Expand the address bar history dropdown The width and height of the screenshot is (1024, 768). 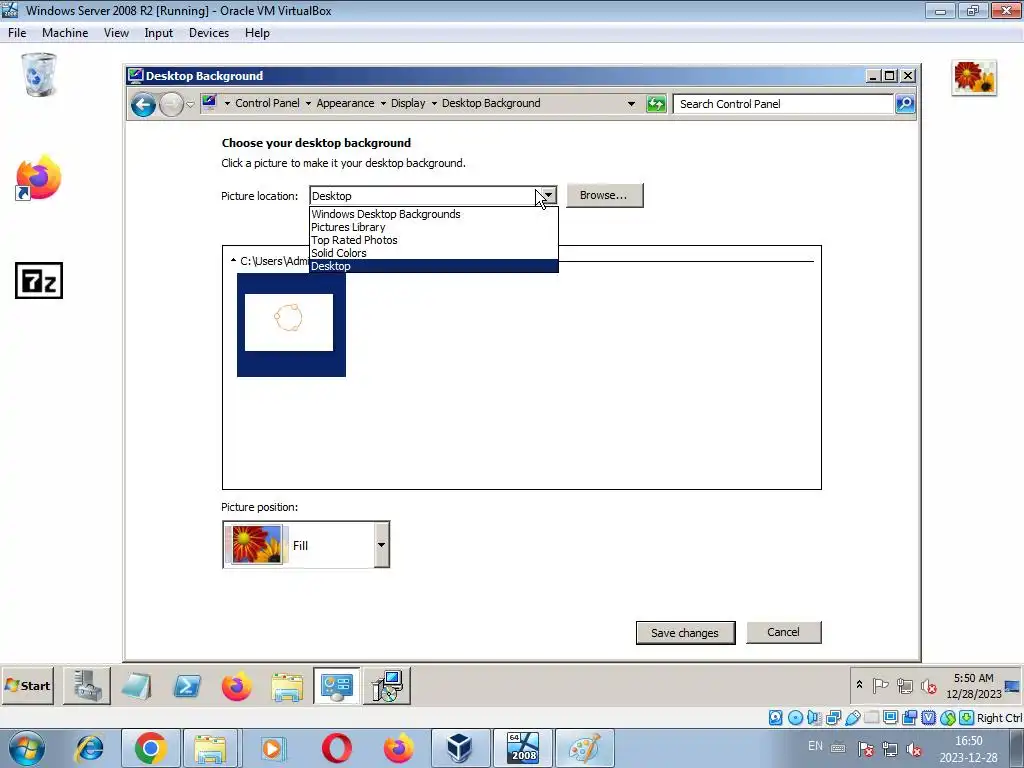[x=631, y=104]
